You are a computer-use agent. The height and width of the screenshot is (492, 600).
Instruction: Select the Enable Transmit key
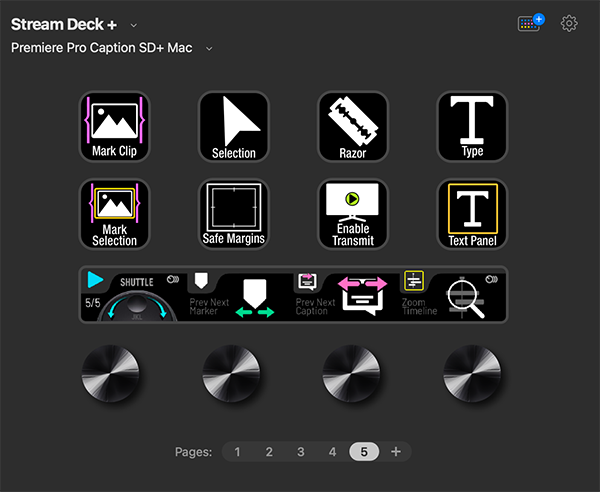click(x=353, y=214)
